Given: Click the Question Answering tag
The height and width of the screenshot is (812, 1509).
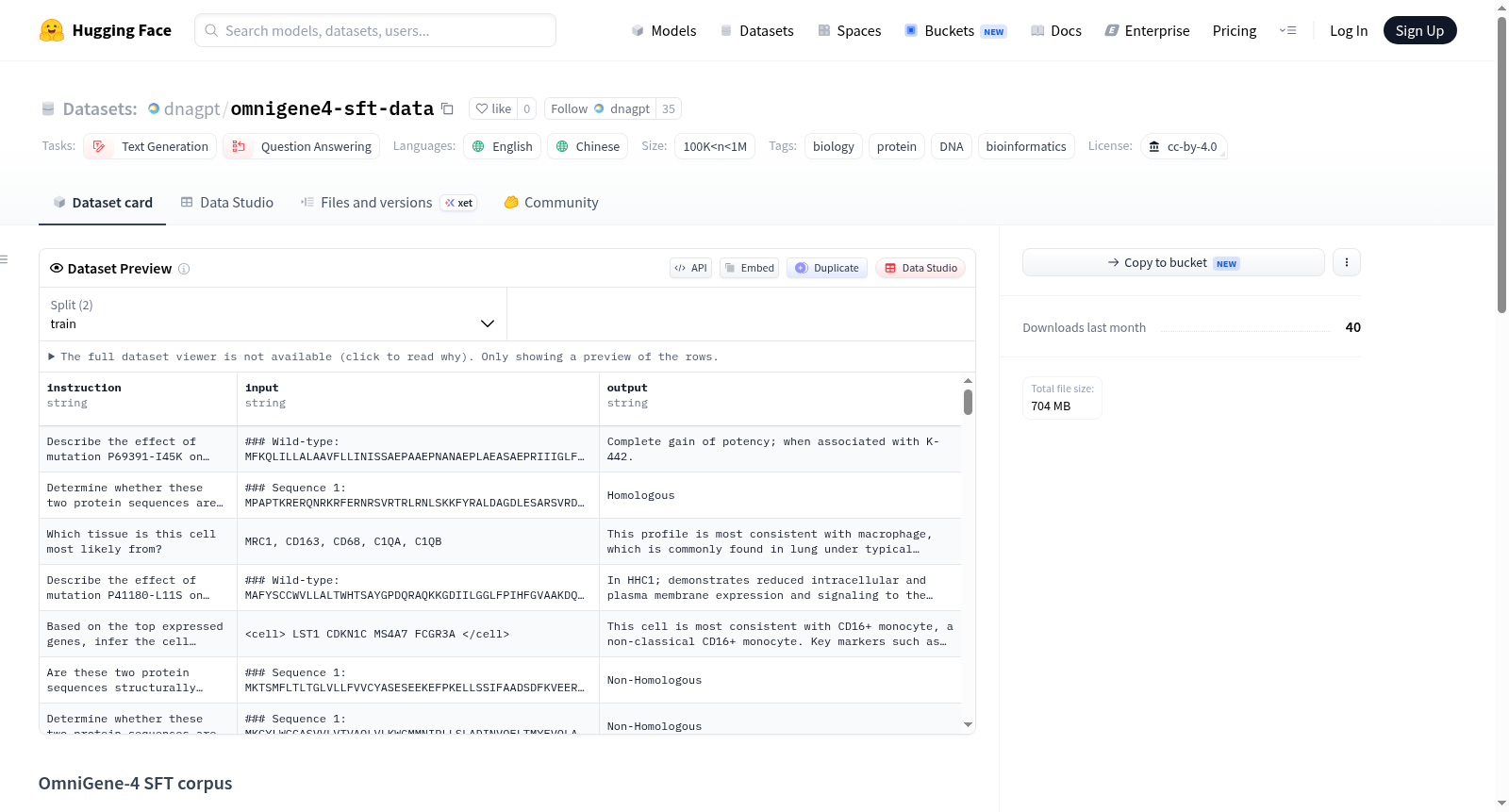Looking at the screenshot, I should (x=301, y=146).
